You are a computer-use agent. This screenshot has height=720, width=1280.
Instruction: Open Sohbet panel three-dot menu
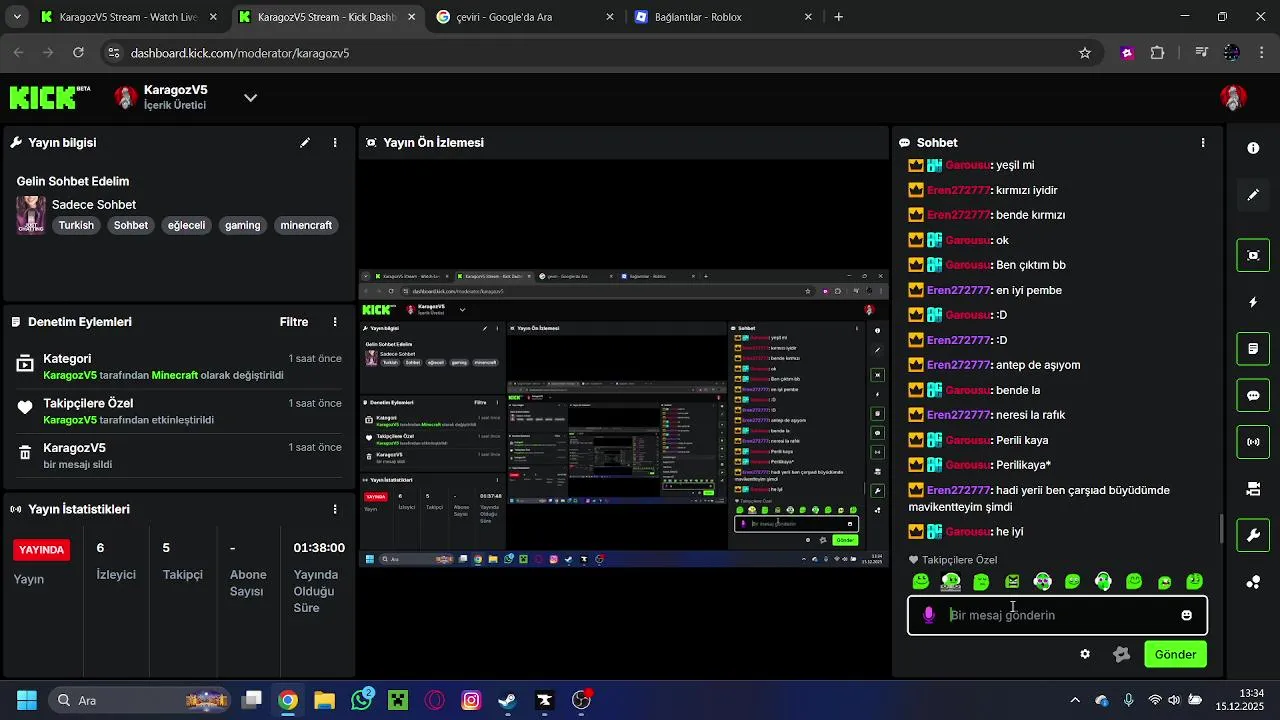tap(1203, 143)
